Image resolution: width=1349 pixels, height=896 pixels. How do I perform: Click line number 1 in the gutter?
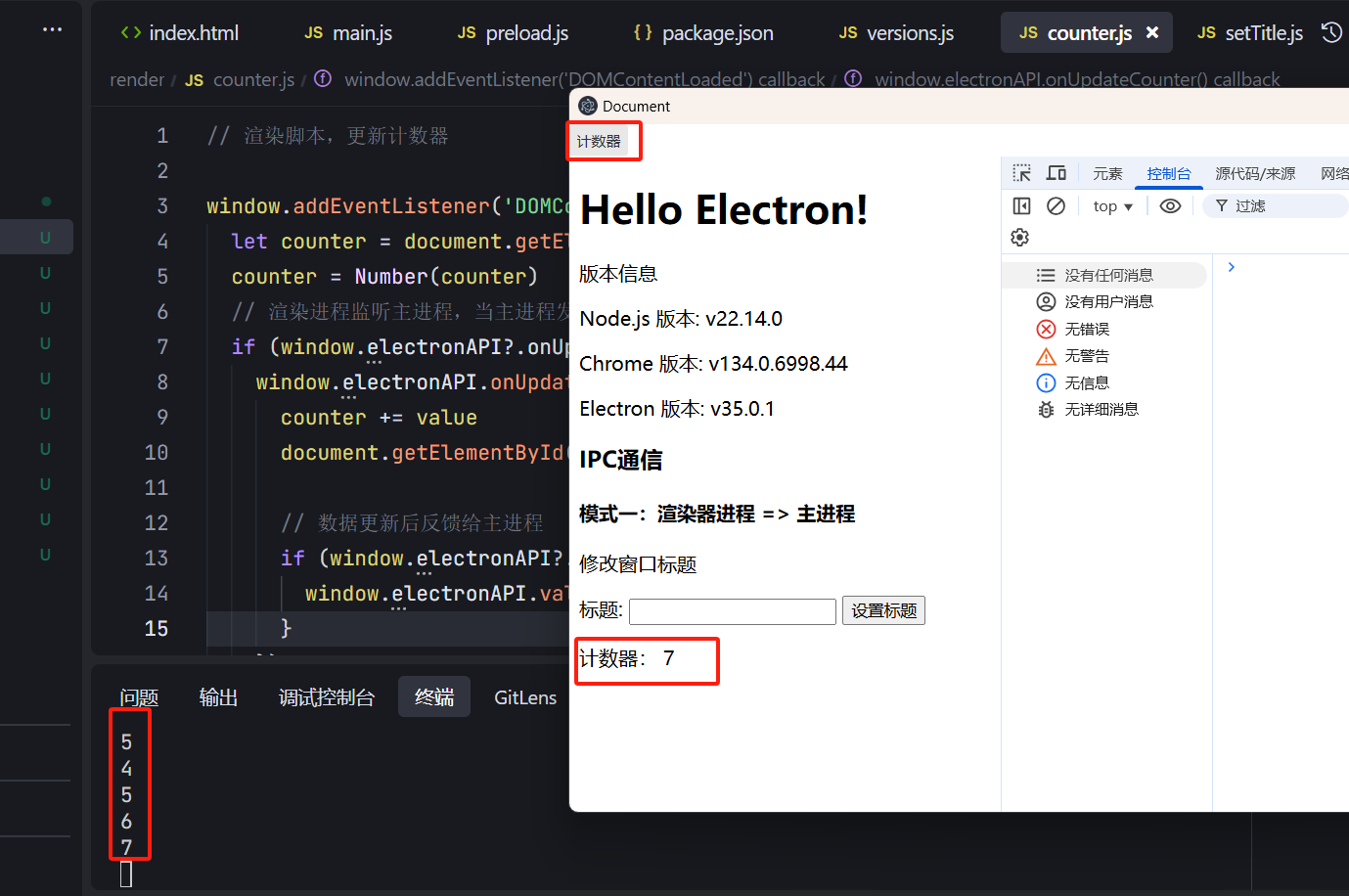point(162,135)
